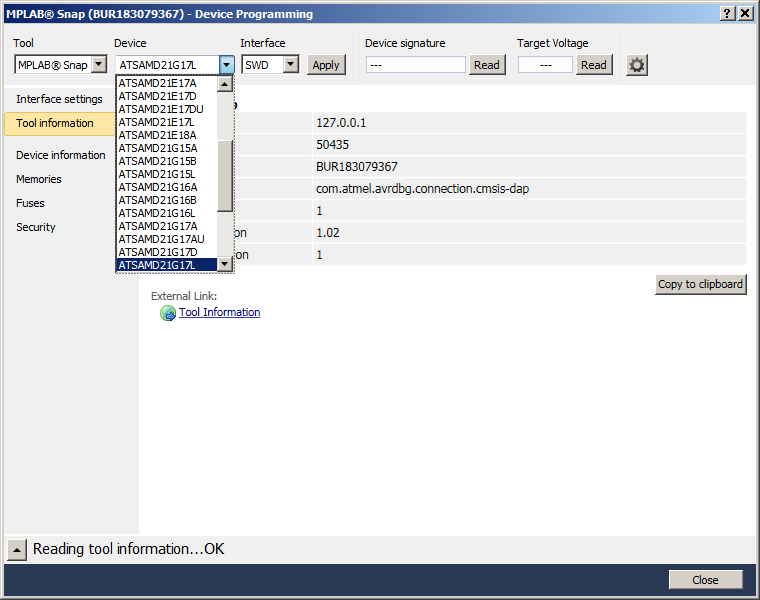Select ATSAMD21G17A in device list
This screenshot has height=600, width=760.
tap(167, 226)
